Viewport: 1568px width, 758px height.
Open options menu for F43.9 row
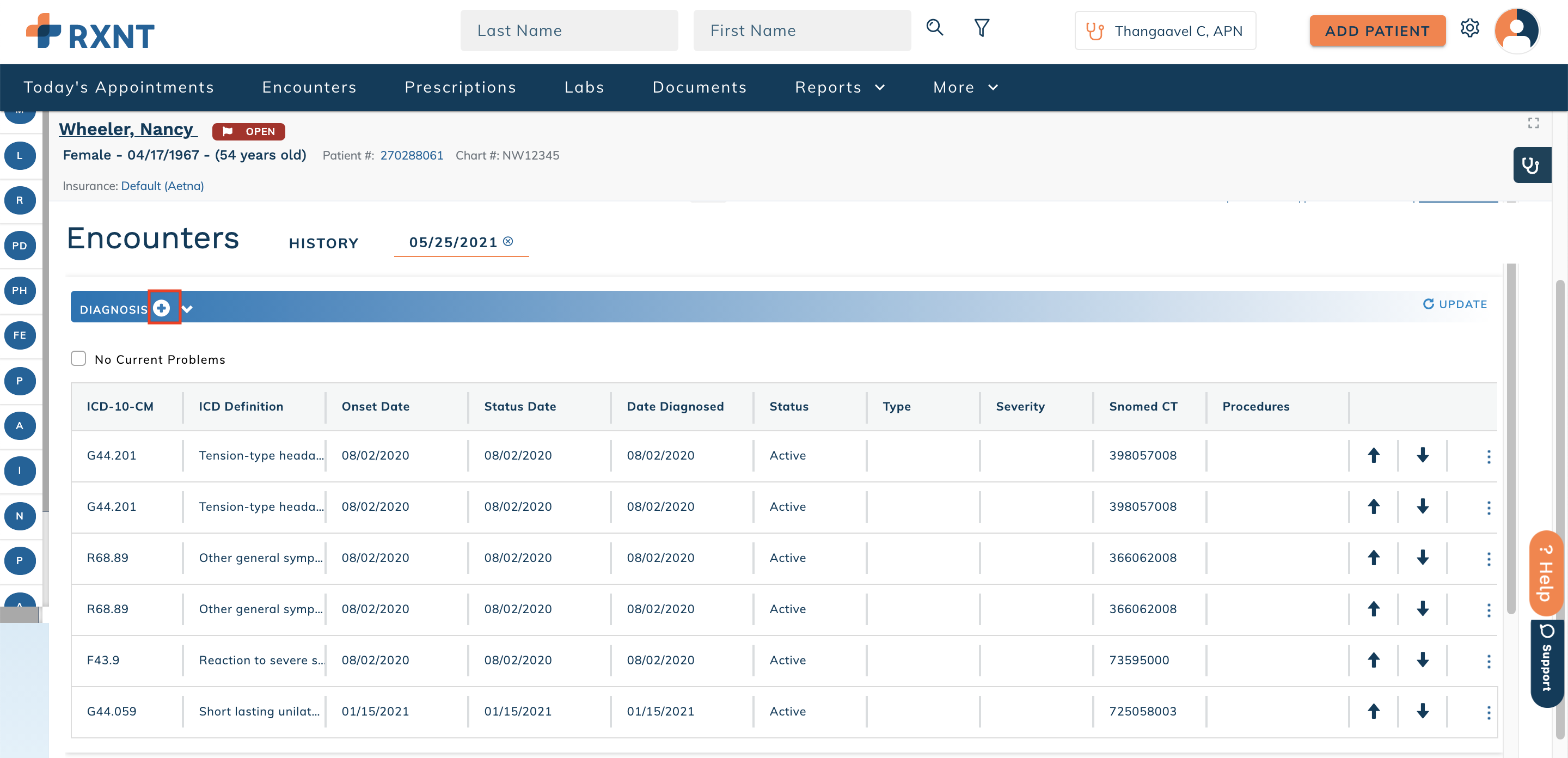[x=1489, y=661]
